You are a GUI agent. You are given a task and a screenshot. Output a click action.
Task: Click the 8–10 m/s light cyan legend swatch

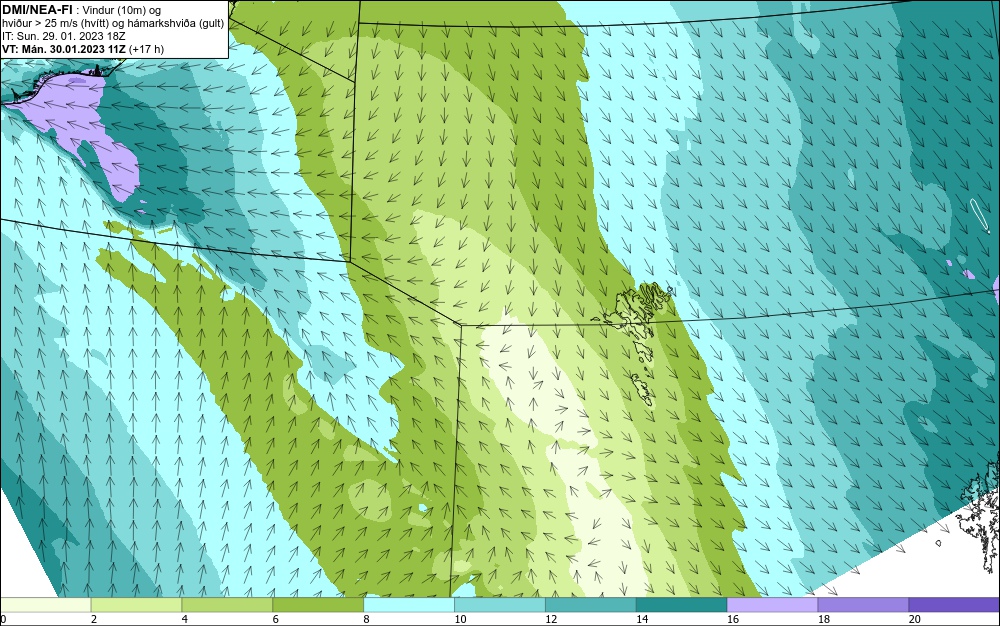coord(409,605)
